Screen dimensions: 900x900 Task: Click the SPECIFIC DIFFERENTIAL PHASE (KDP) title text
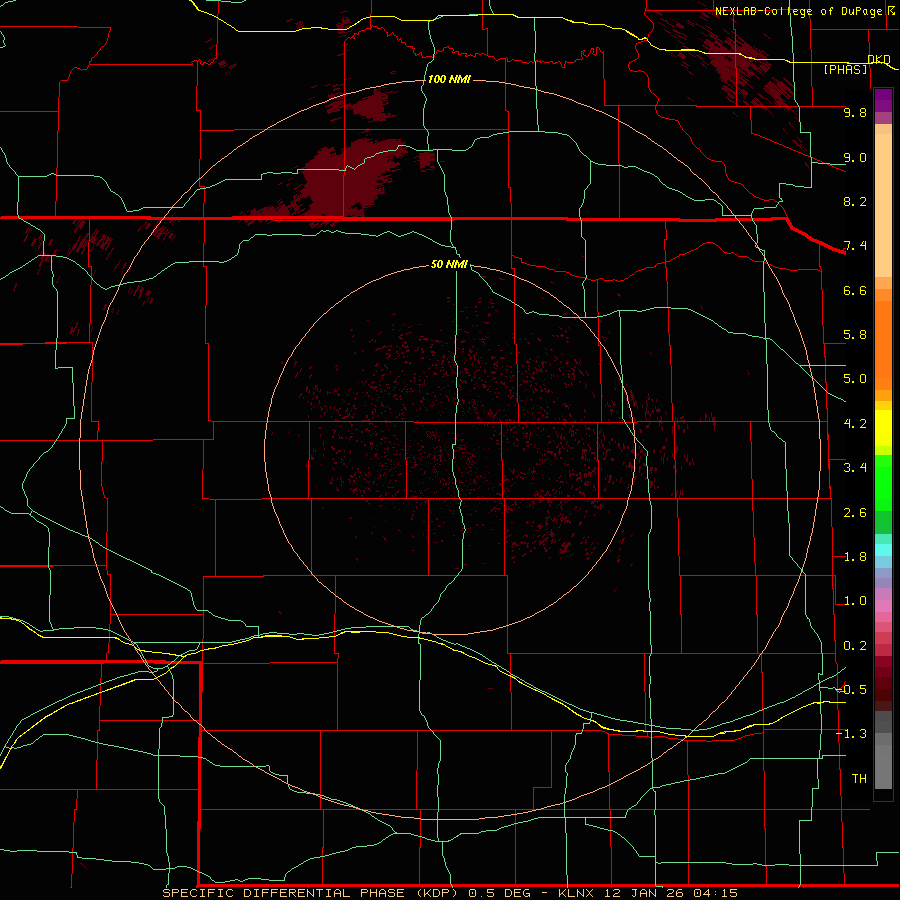(310, 893)
